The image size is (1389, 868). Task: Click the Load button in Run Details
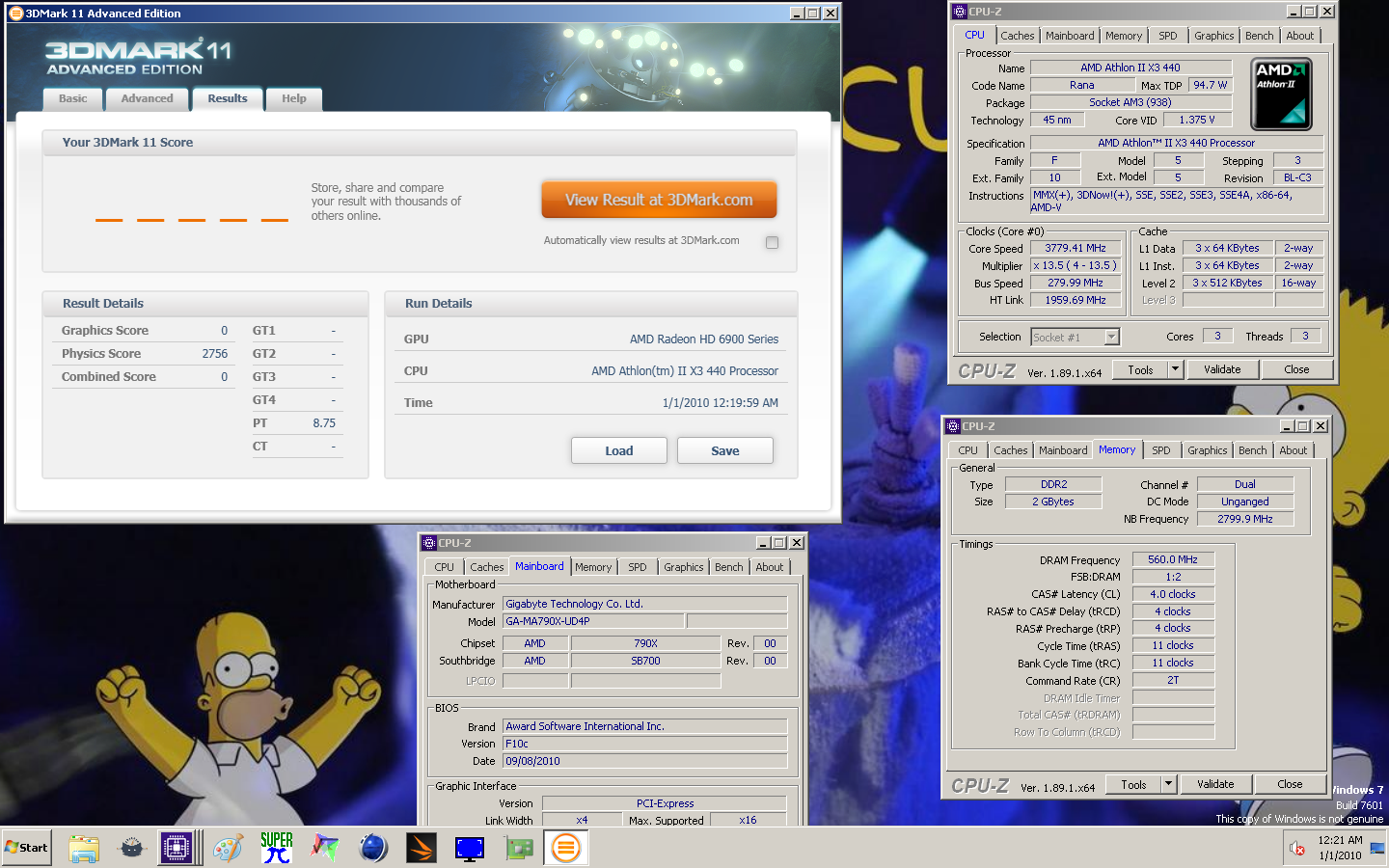pos(619,450)
